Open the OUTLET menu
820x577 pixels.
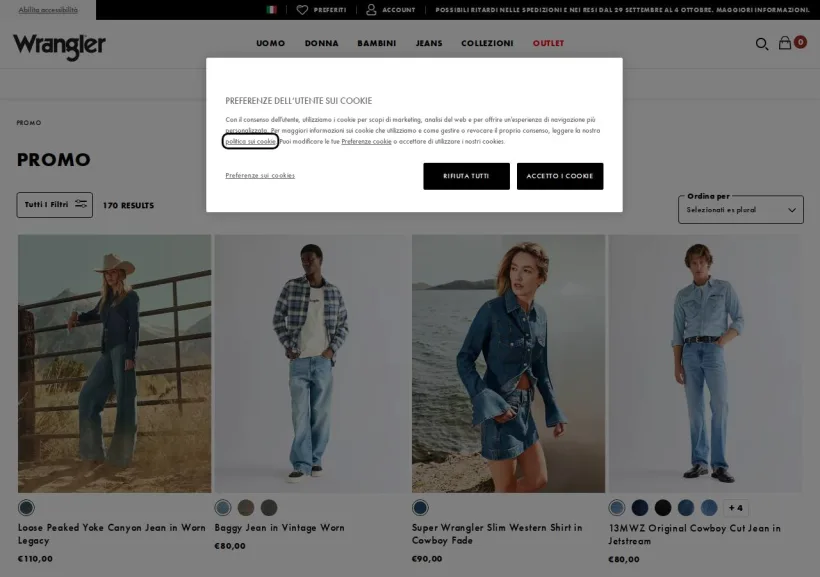548,43
